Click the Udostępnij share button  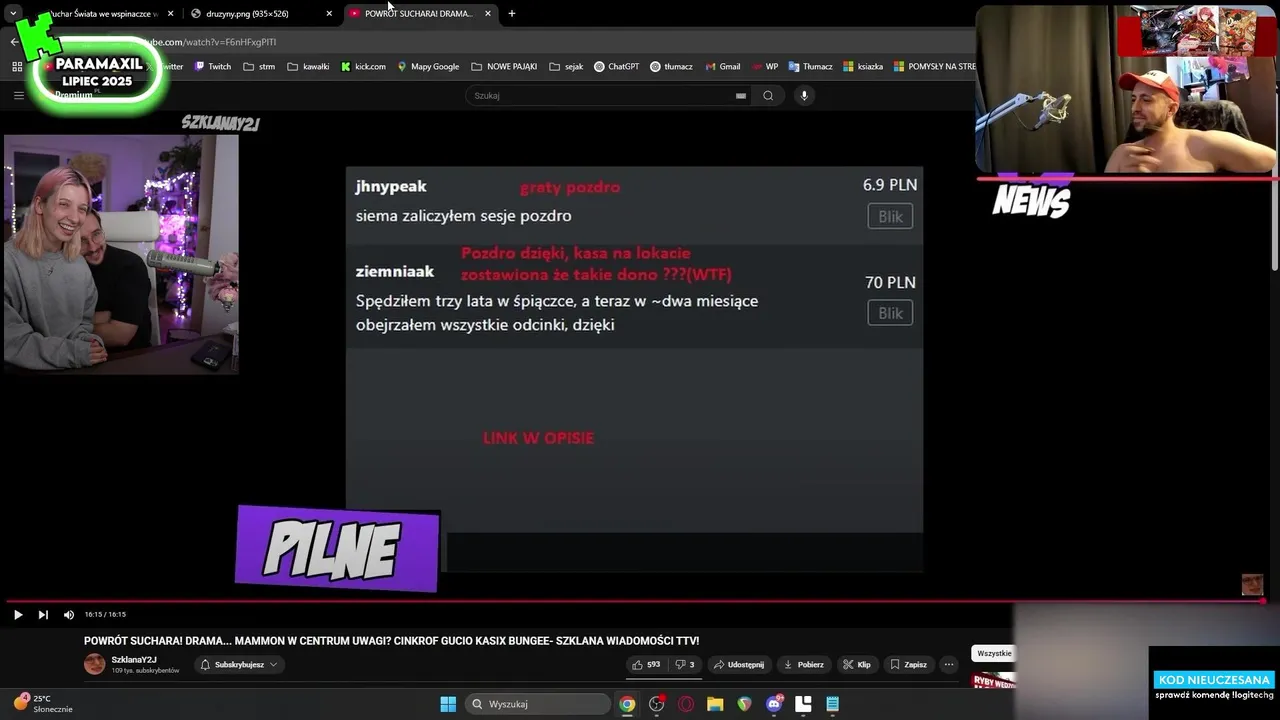click(739, 665)
